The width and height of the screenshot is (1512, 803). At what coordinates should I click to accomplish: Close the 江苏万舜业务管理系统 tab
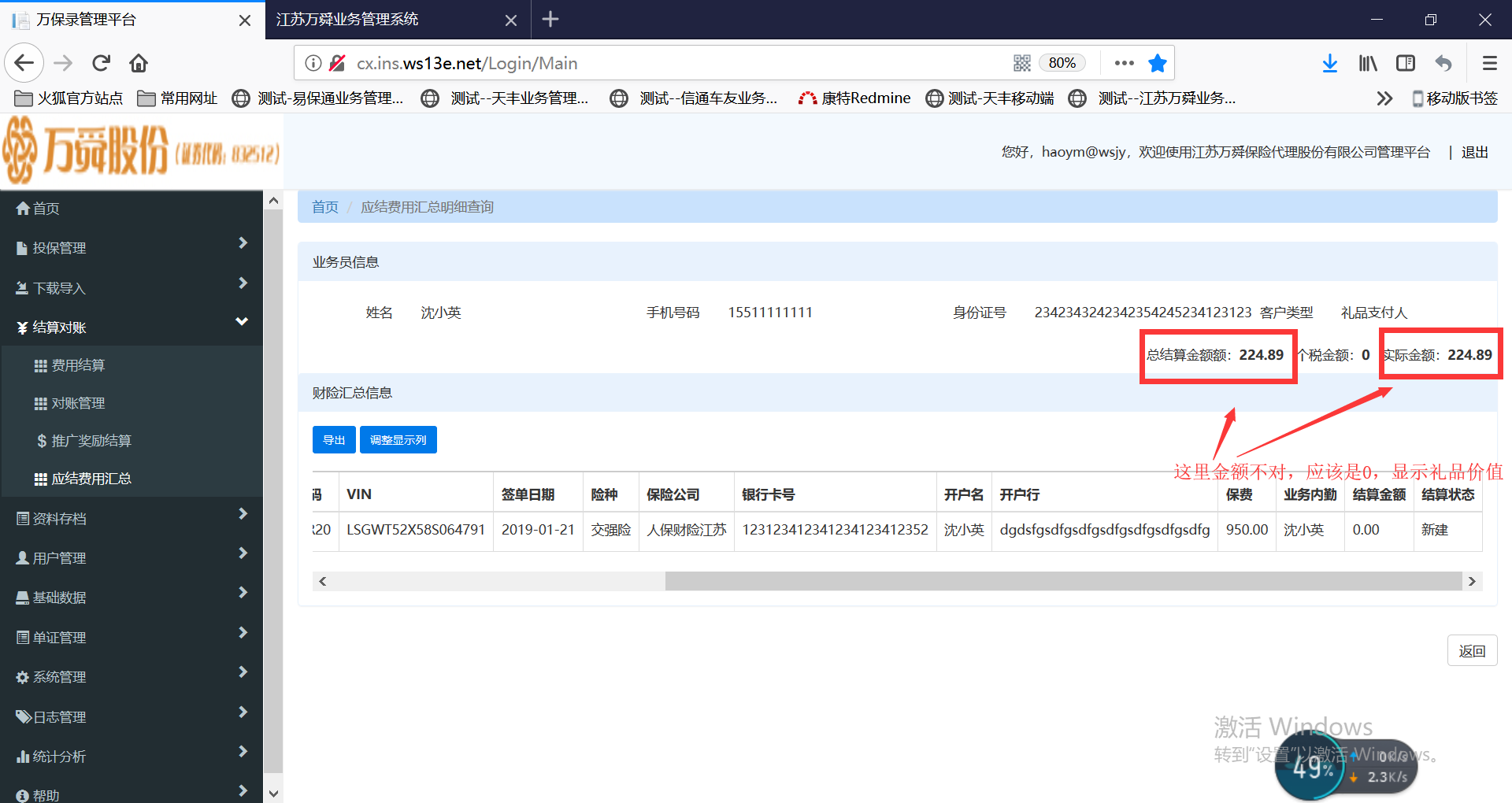[x=511, y=20]
